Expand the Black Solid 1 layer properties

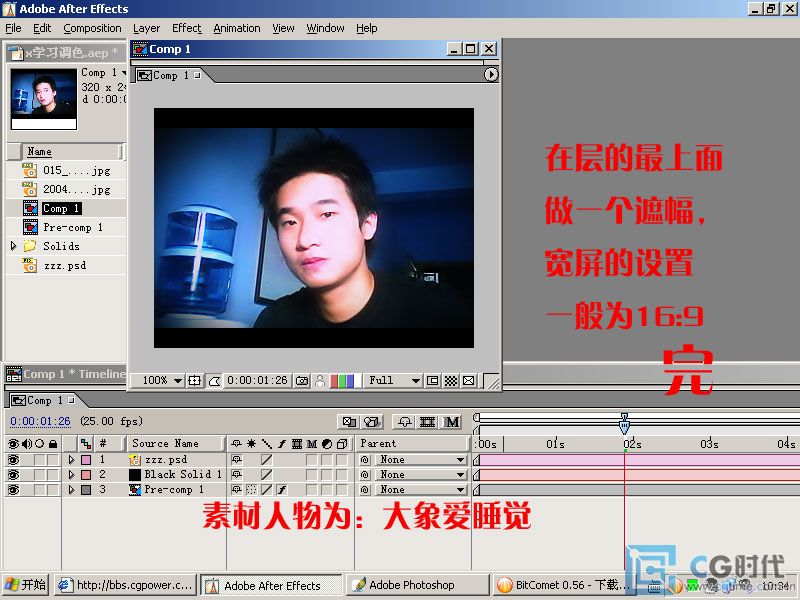[71, 474]
